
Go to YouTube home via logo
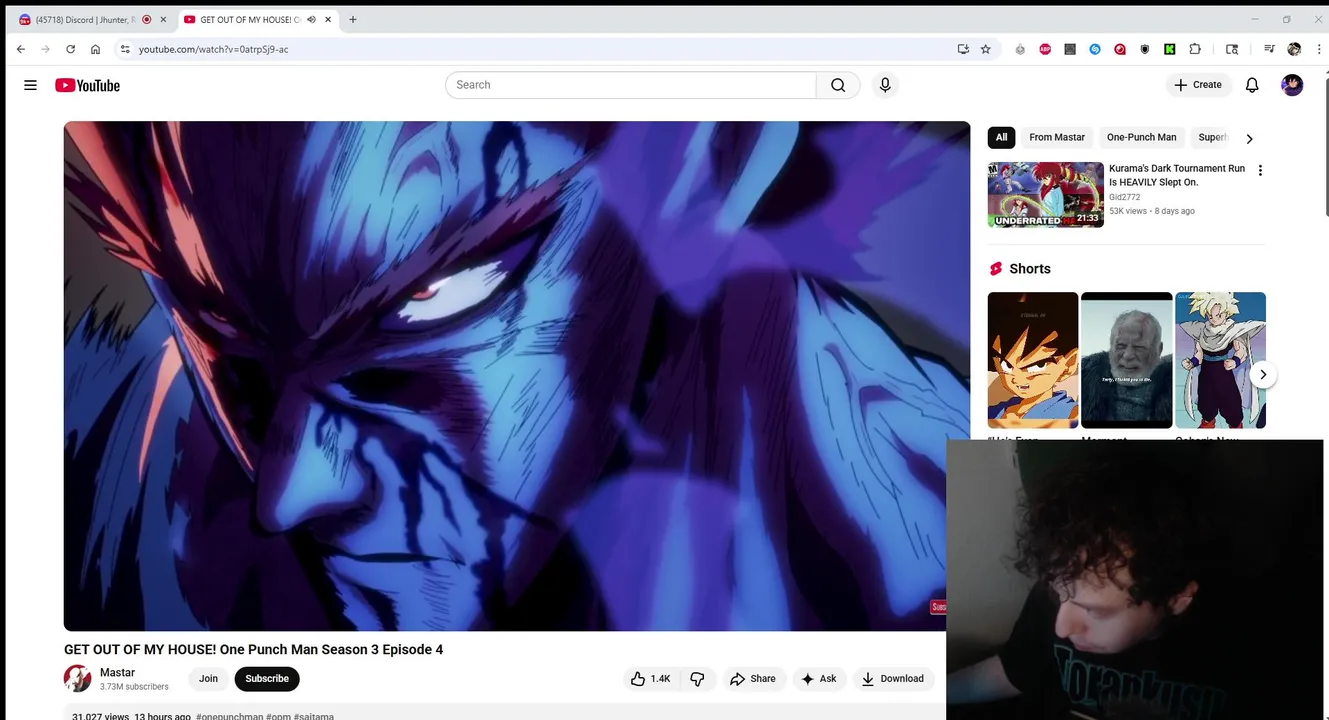[x=87, y=85]
